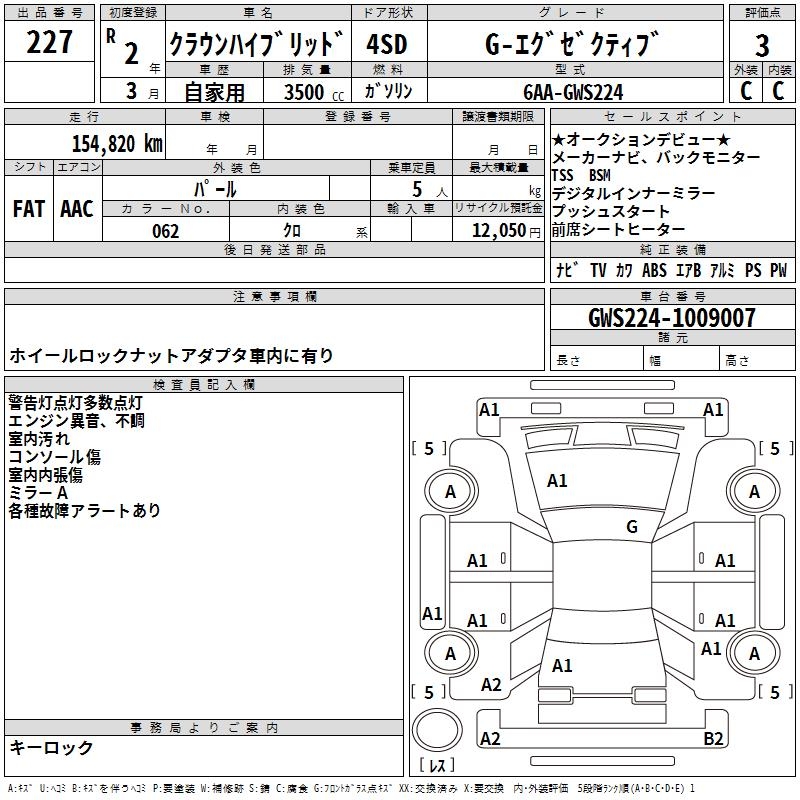Click the 注意事項欄 section header
This screenshot has height=800, width=800.
point(274,296)
